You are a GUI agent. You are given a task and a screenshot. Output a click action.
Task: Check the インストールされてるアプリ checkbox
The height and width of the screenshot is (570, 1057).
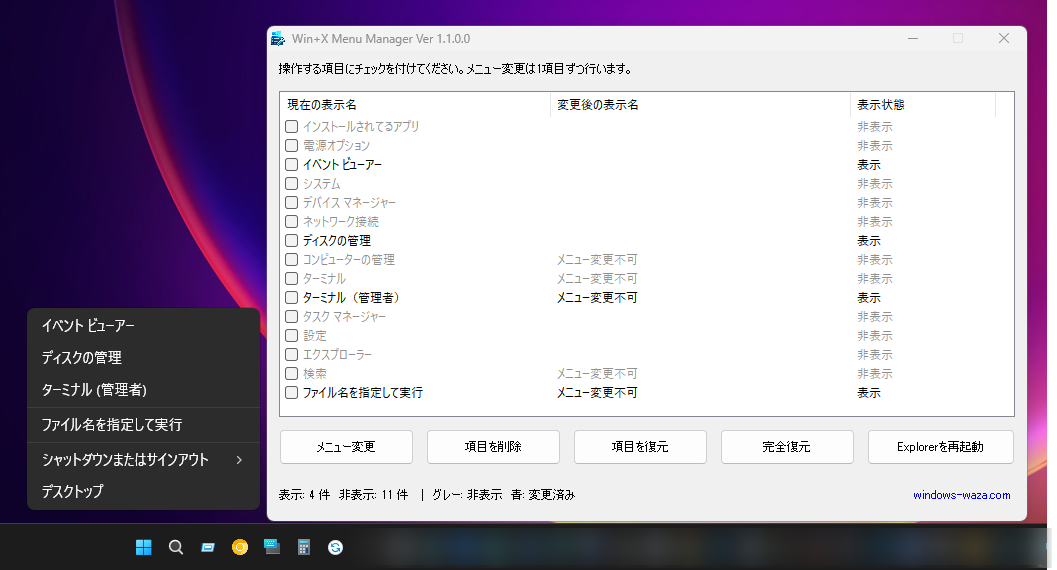coord(291,127)
